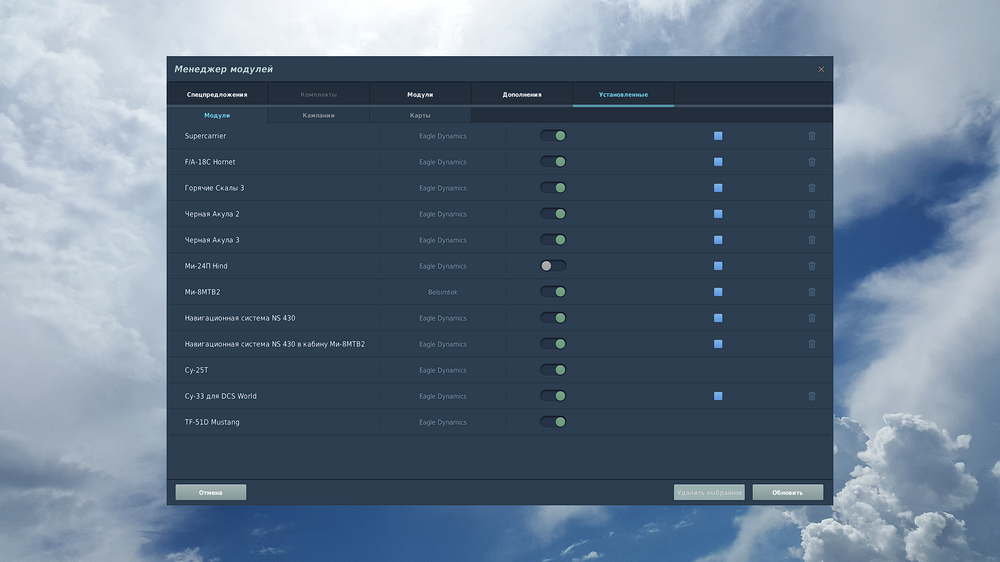The width and height of the screenshot is (1000, 562).
Task: Click trash icon for Су-33 для DCS World
Action: pyautogui.click(x=811, y=396)
